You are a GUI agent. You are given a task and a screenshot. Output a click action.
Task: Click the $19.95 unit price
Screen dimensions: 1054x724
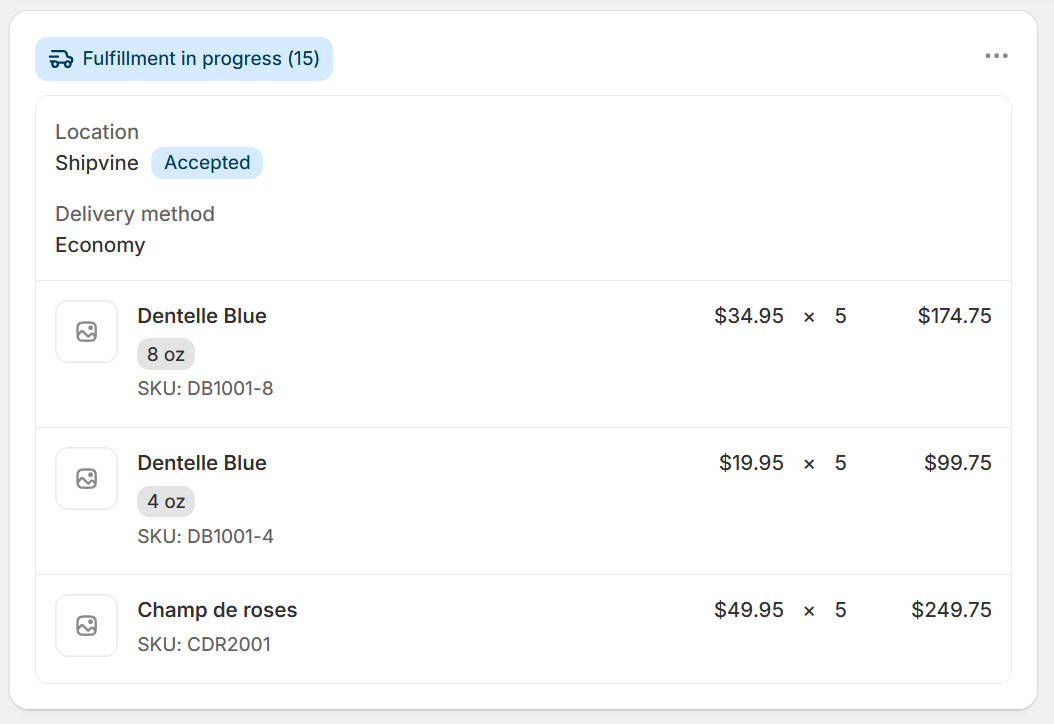(752, 463)
